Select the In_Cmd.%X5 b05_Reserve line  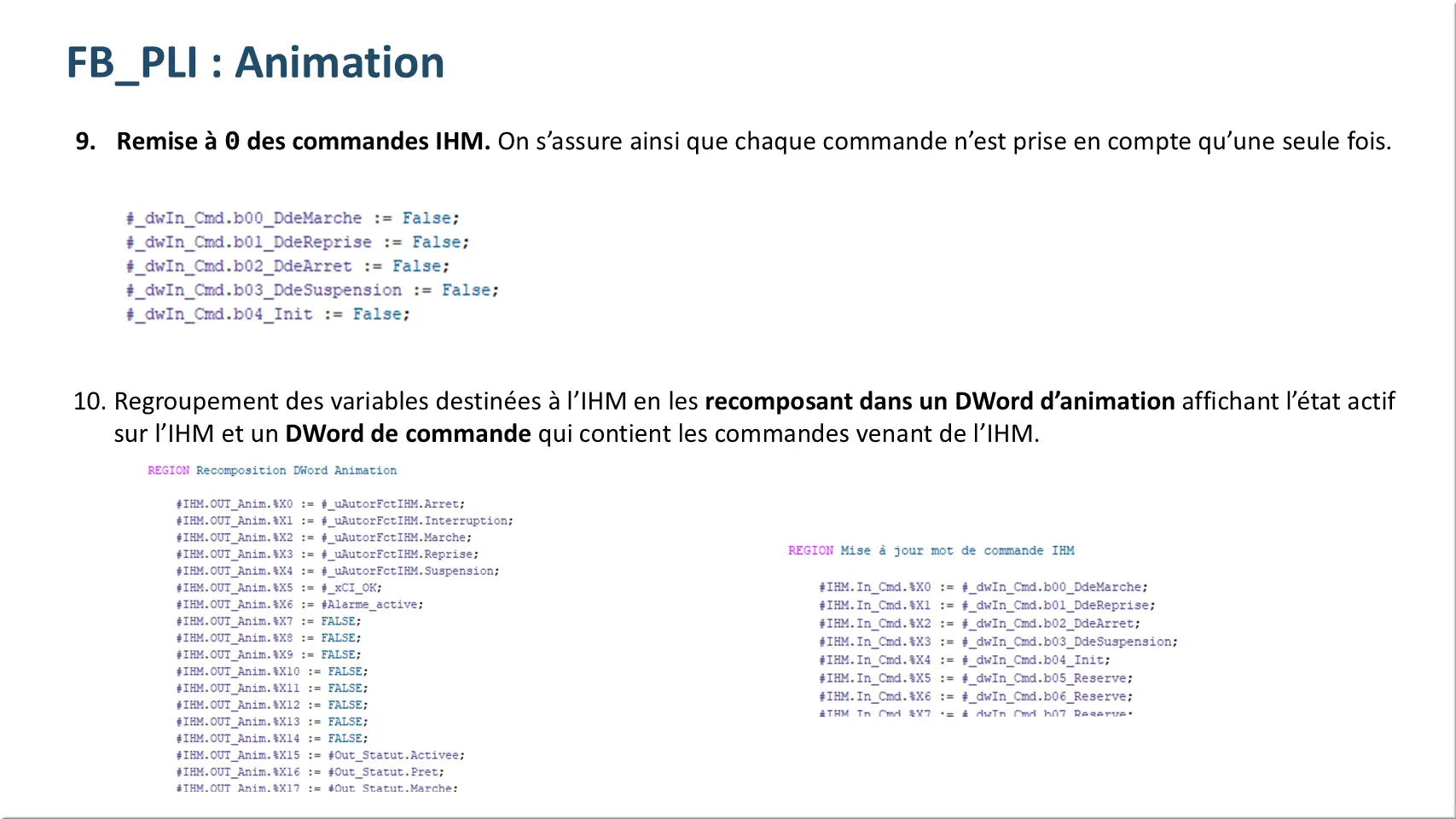point(975,678)
